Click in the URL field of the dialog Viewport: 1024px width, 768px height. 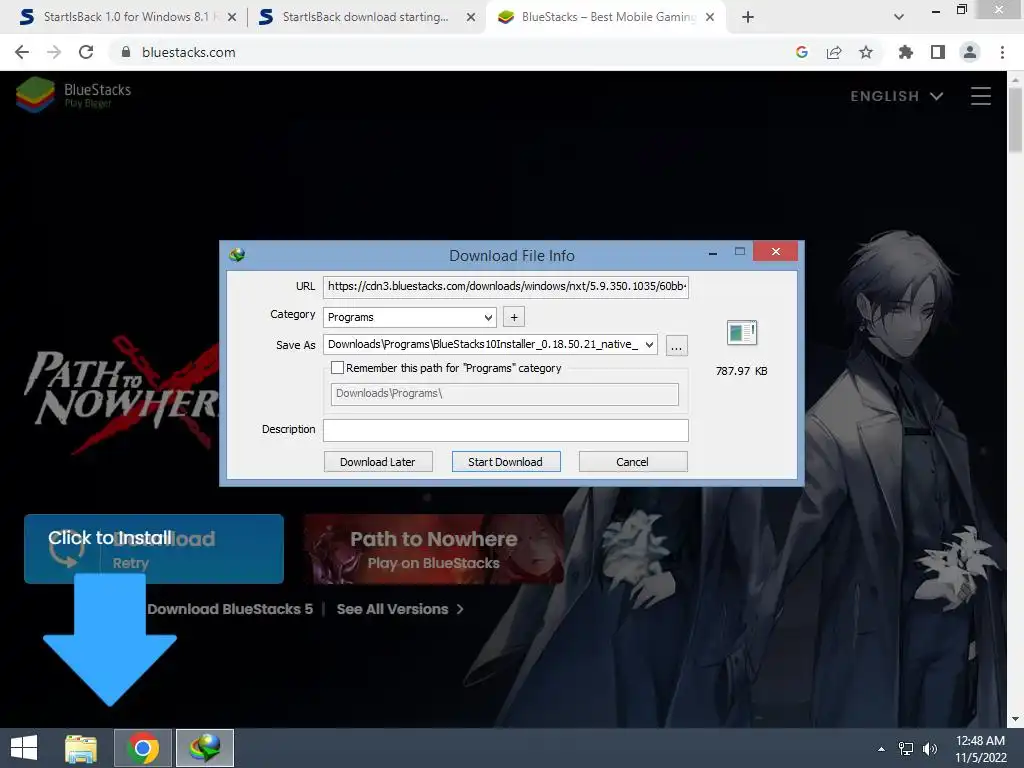tap(506, 286)
